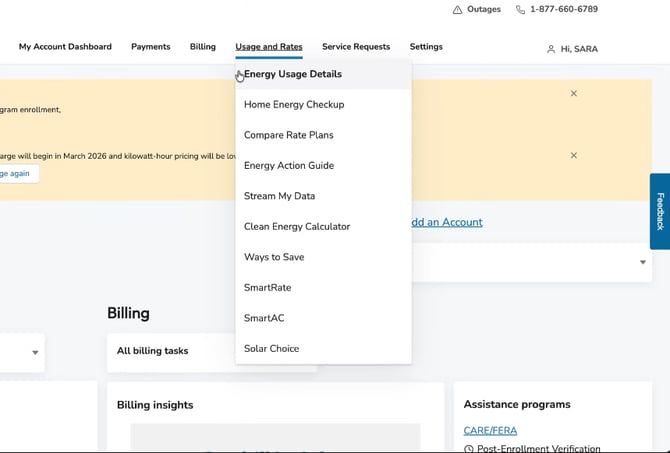Click the user profile icon beside Hi, SARA
Image resolution: width=670 pixels, height=453 pixels.
click(551, 49)
